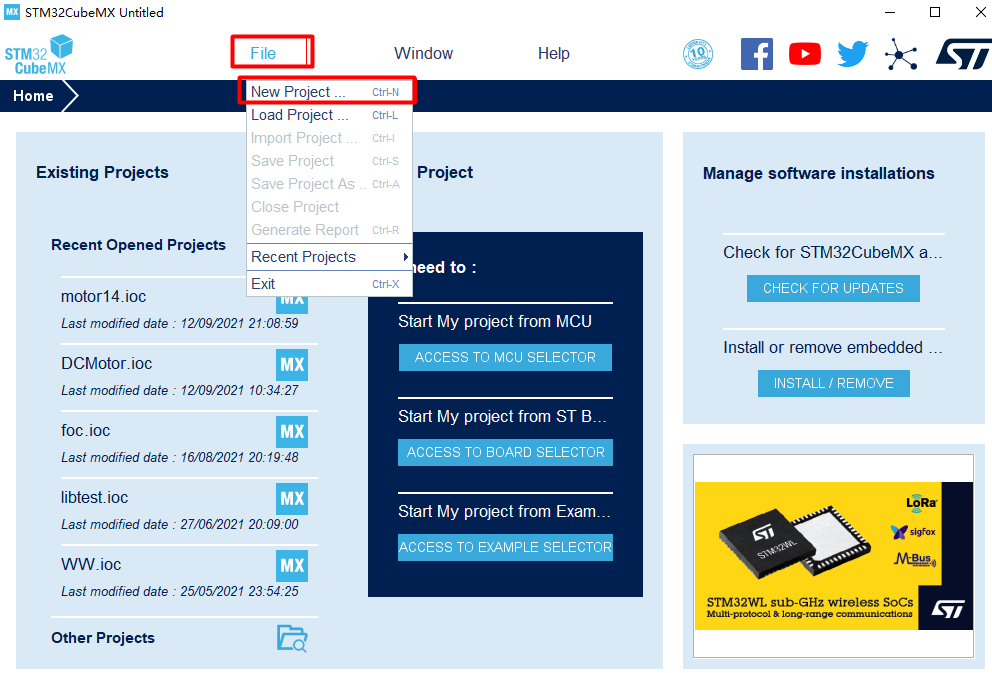Open the recent project WW.ioc
Image resolution: width=992 pixels, height=673 pixels.
(91, 565)
